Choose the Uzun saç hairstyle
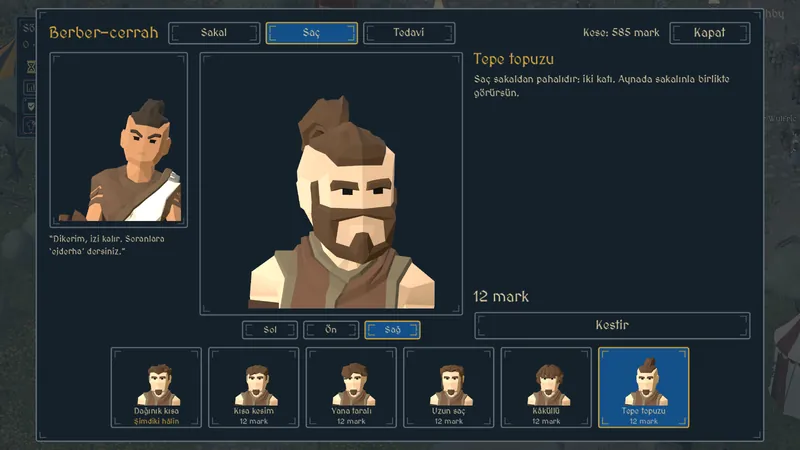The width and height of the screenshot is (800, 450). [448, 387]
